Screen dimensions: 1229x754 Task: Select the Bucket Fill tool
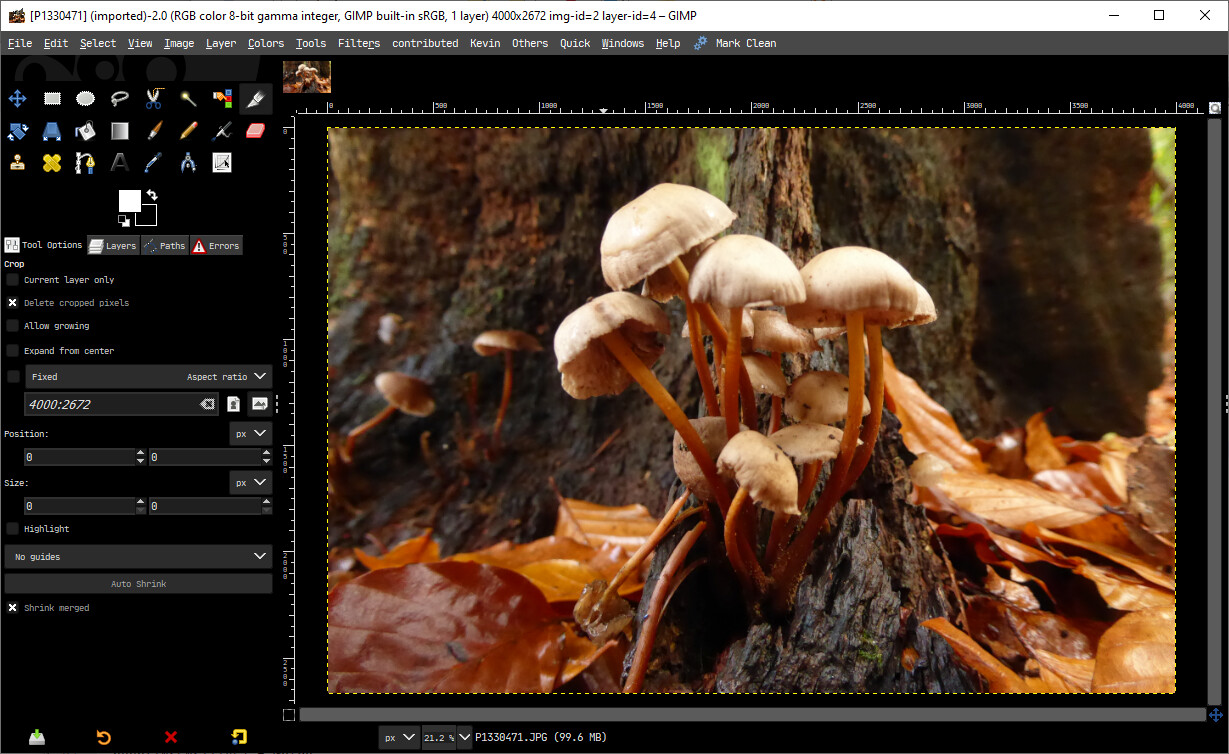86,130
